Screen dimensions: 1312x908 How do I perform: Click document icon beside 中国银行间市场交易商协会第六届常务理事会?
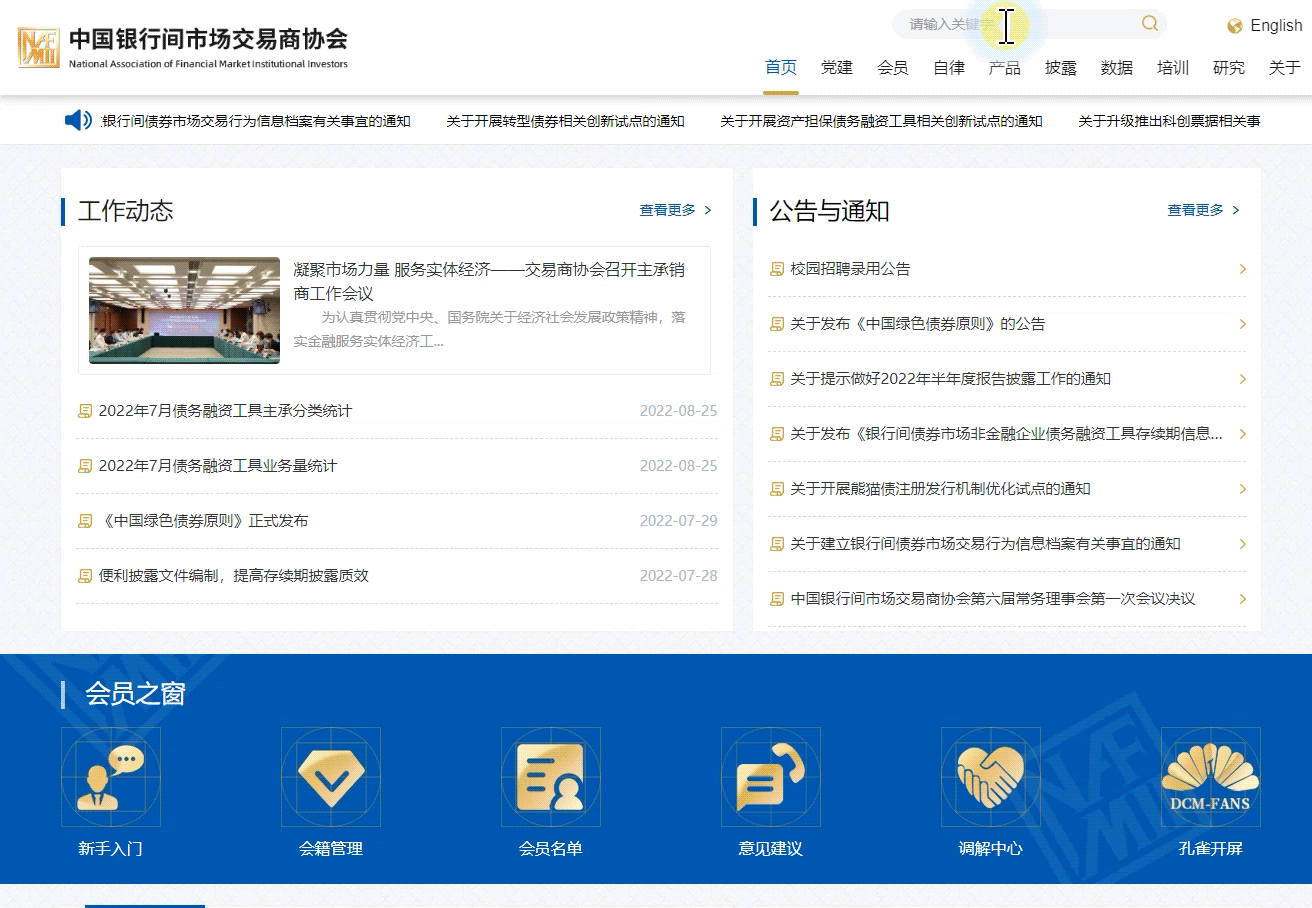point(777,599)
